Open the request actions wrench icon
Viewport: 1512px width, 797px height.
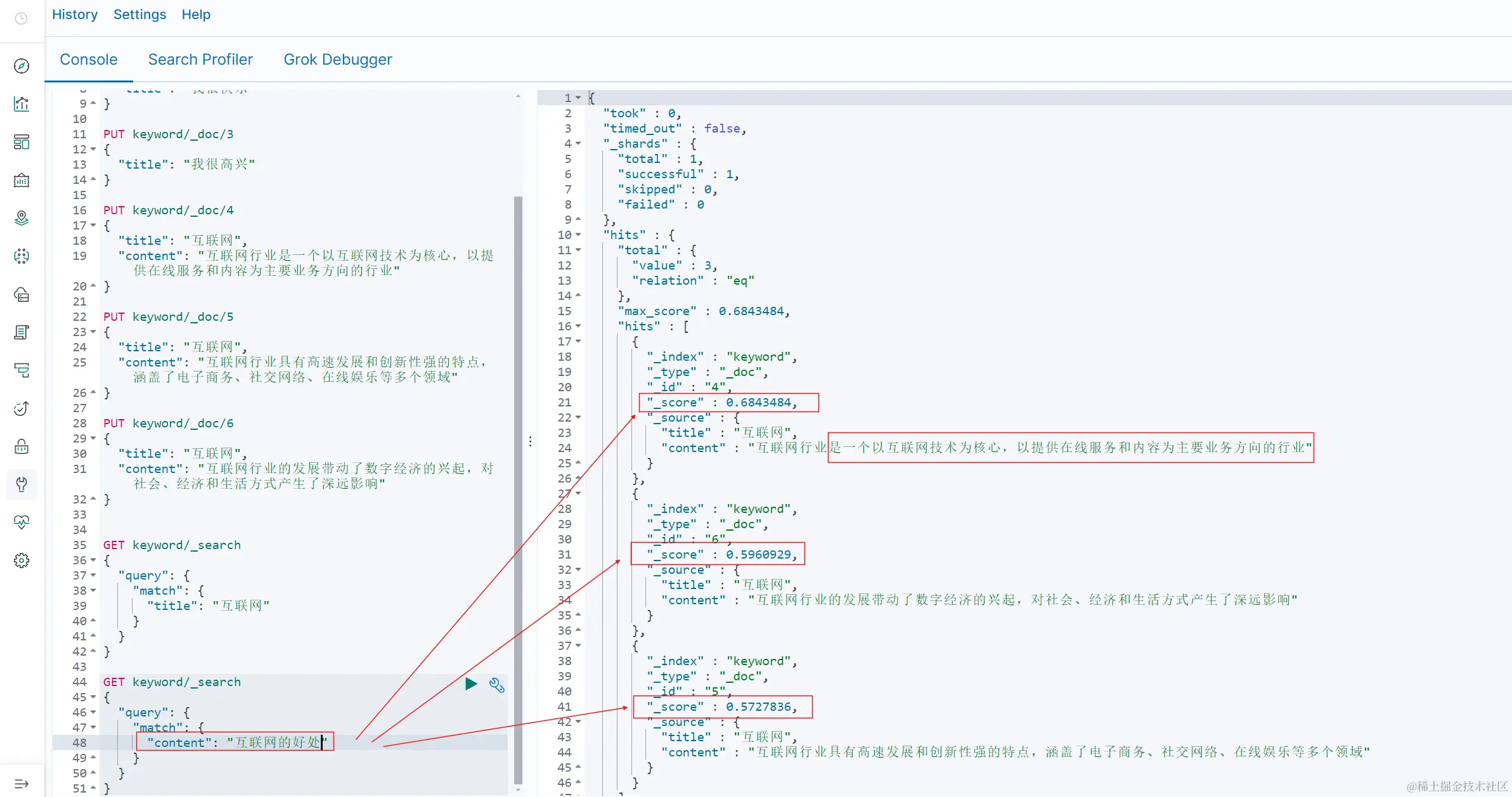[x=497, y=685]
